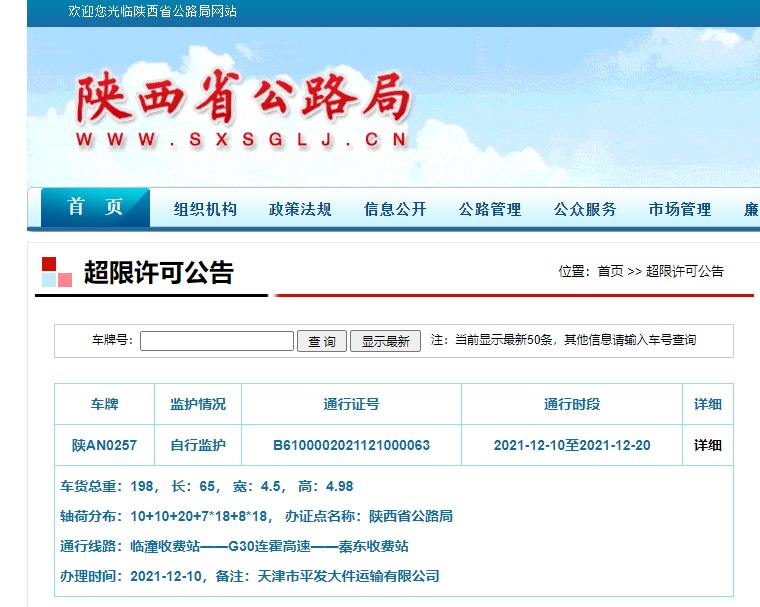Go to the 公路管理 menu item
The width and height of the screenshot is (760, 607).
[x=491, y=209]
